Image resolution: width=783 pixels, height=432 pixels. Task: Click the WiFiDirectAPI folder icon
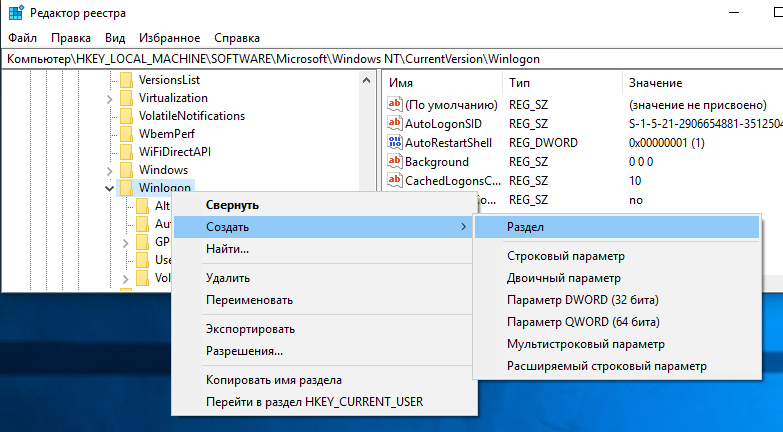point(126,151)
